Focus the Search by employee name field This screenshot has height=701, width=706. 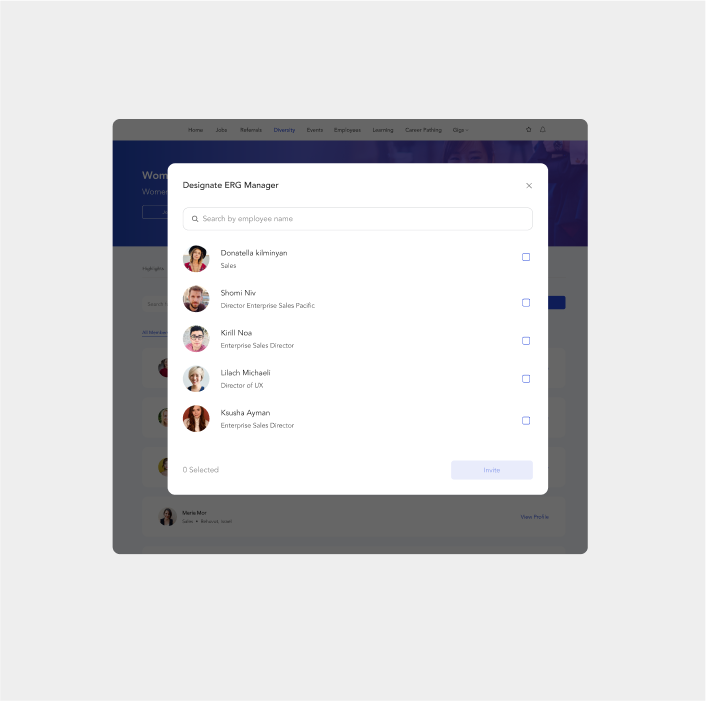(x=358, y=219)
